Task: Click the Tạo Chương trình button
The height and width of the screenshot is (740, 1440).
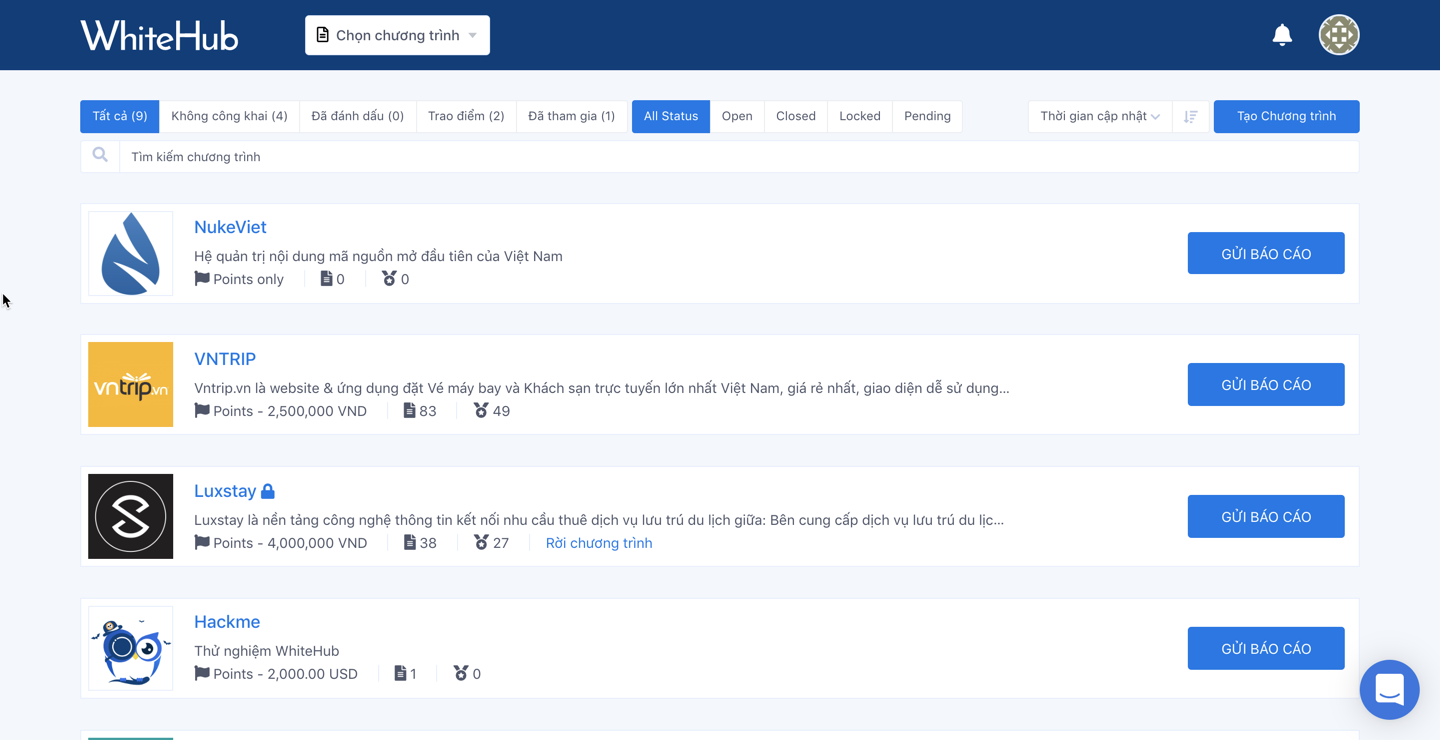Action: click(x=1286, y=116)
